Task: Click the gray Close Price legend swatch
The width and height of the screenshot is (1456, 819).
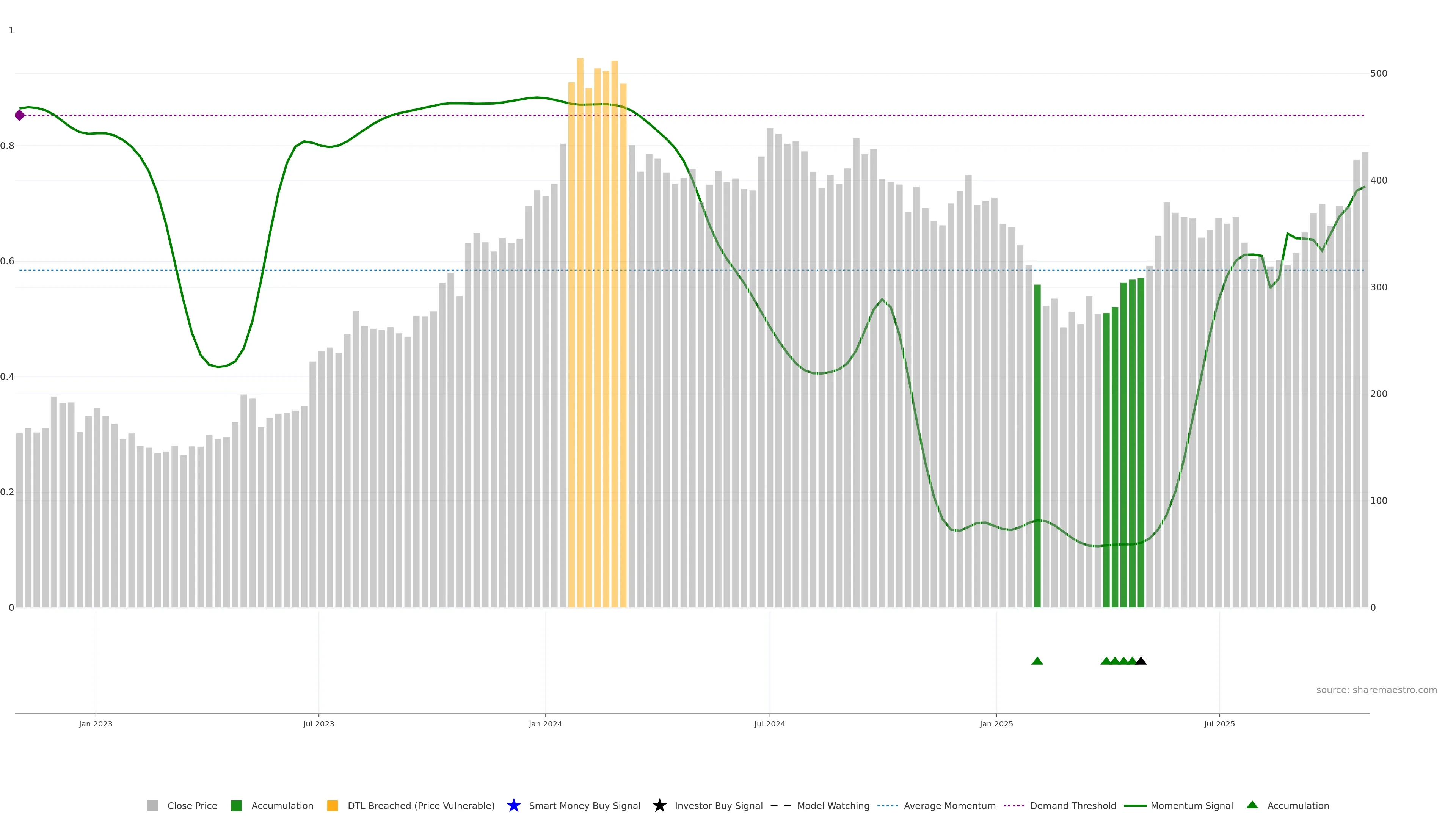Action: tap(152, 805)
